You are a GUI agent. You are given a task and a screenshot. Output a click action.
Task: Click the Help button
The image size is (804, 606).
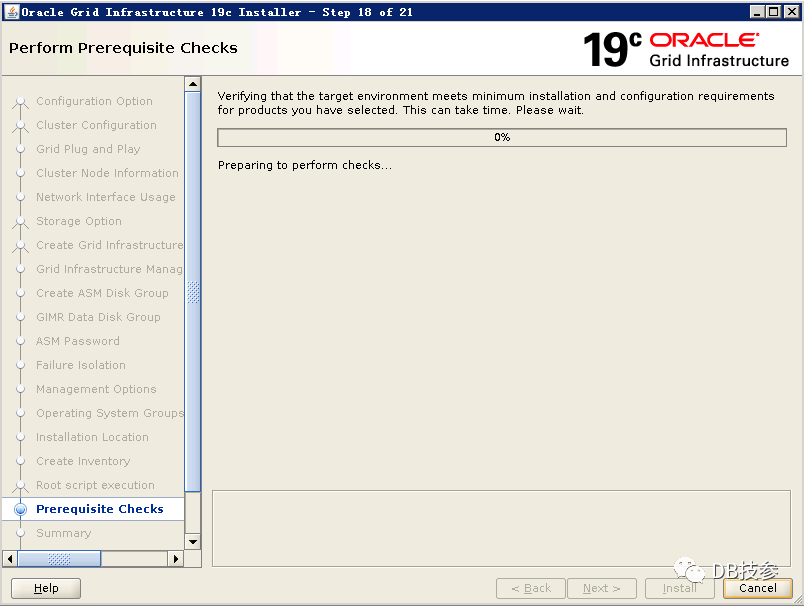(x=46, y=588)
